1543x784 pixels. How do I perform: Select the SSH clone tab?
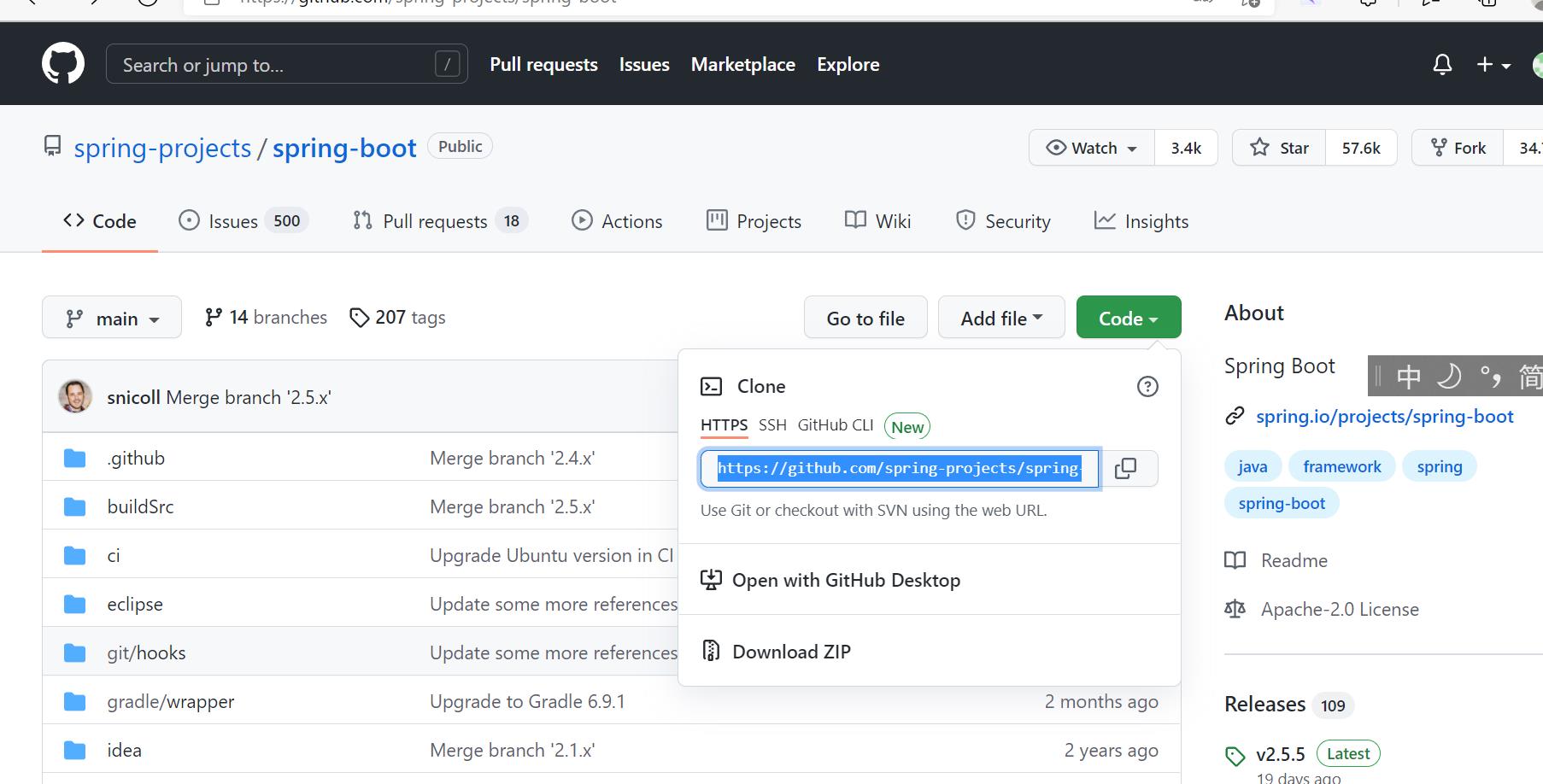(772, 425)
